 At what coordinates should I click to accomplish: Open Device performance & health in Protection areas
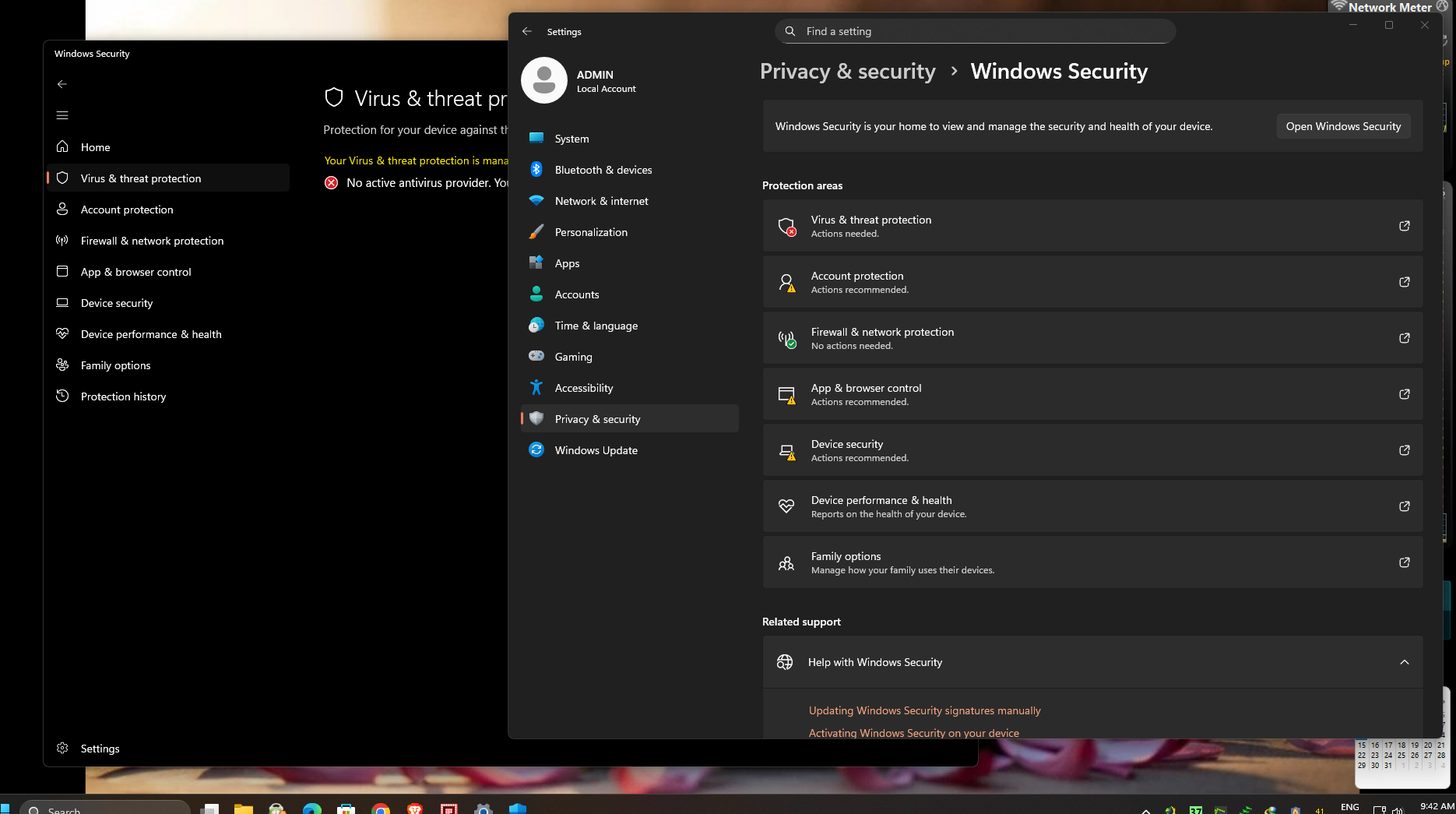pos(1092,506)
